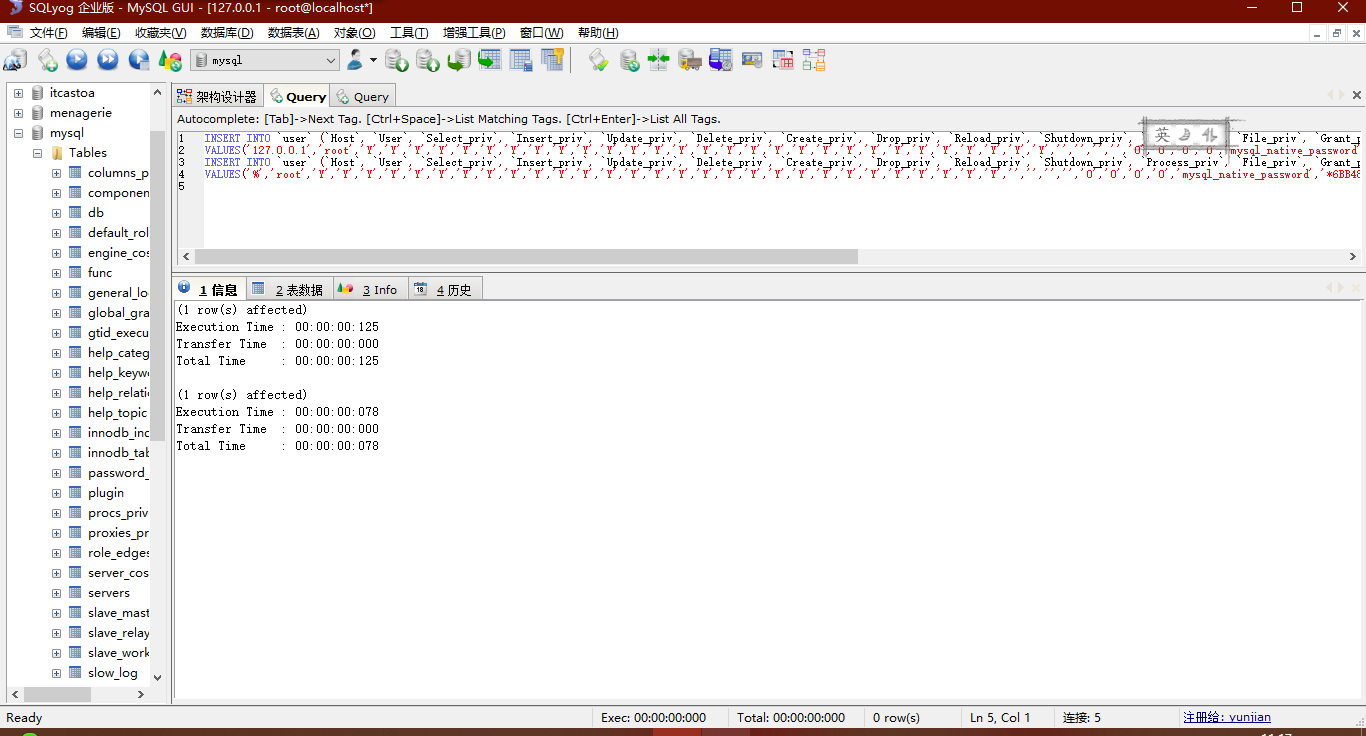The width and height of the screenshot is (1366, 736).
Task: Expand the plugin table node
Action: (56, 493)
